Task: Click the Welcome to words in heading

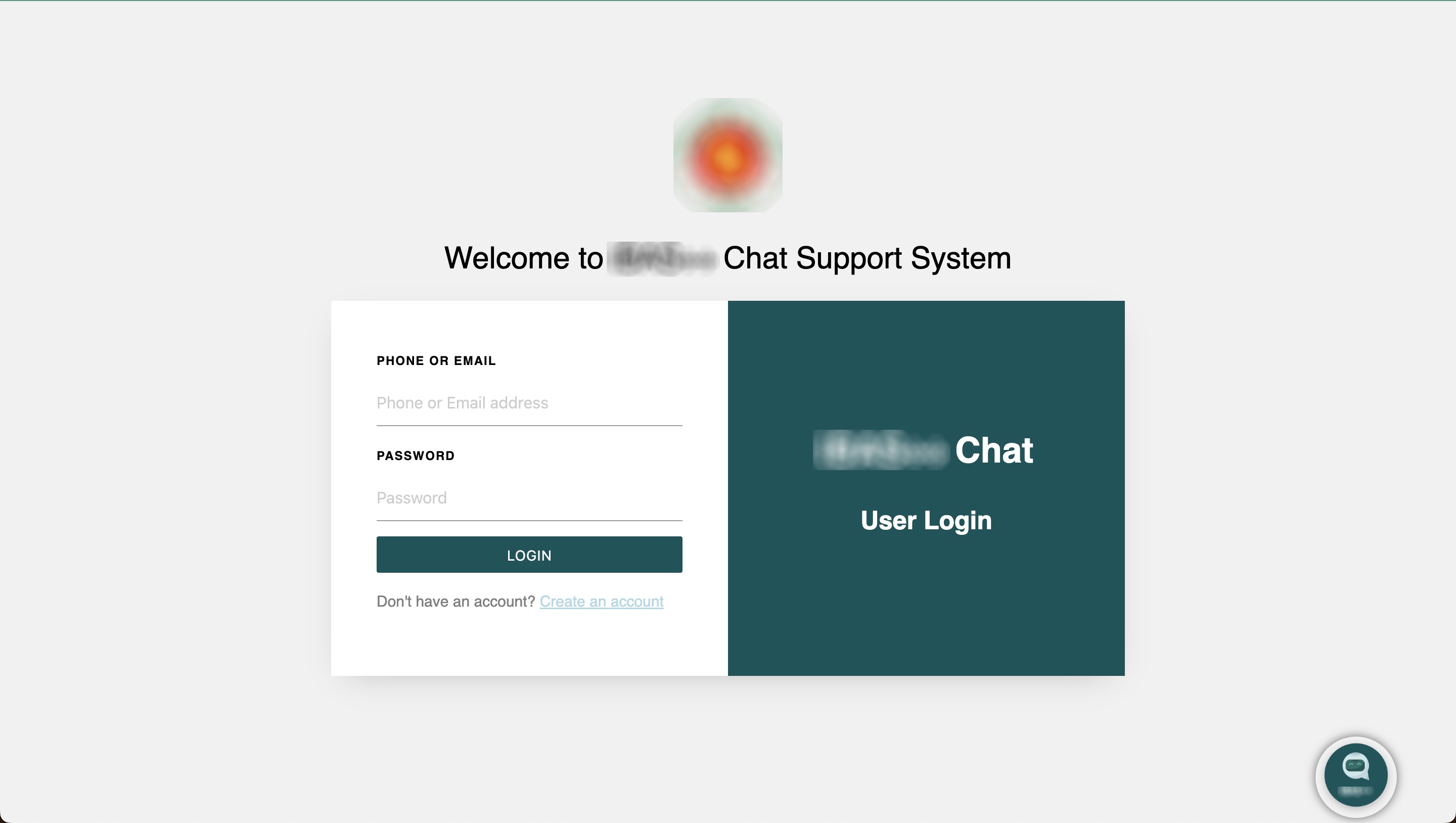Action: (523, 258)
